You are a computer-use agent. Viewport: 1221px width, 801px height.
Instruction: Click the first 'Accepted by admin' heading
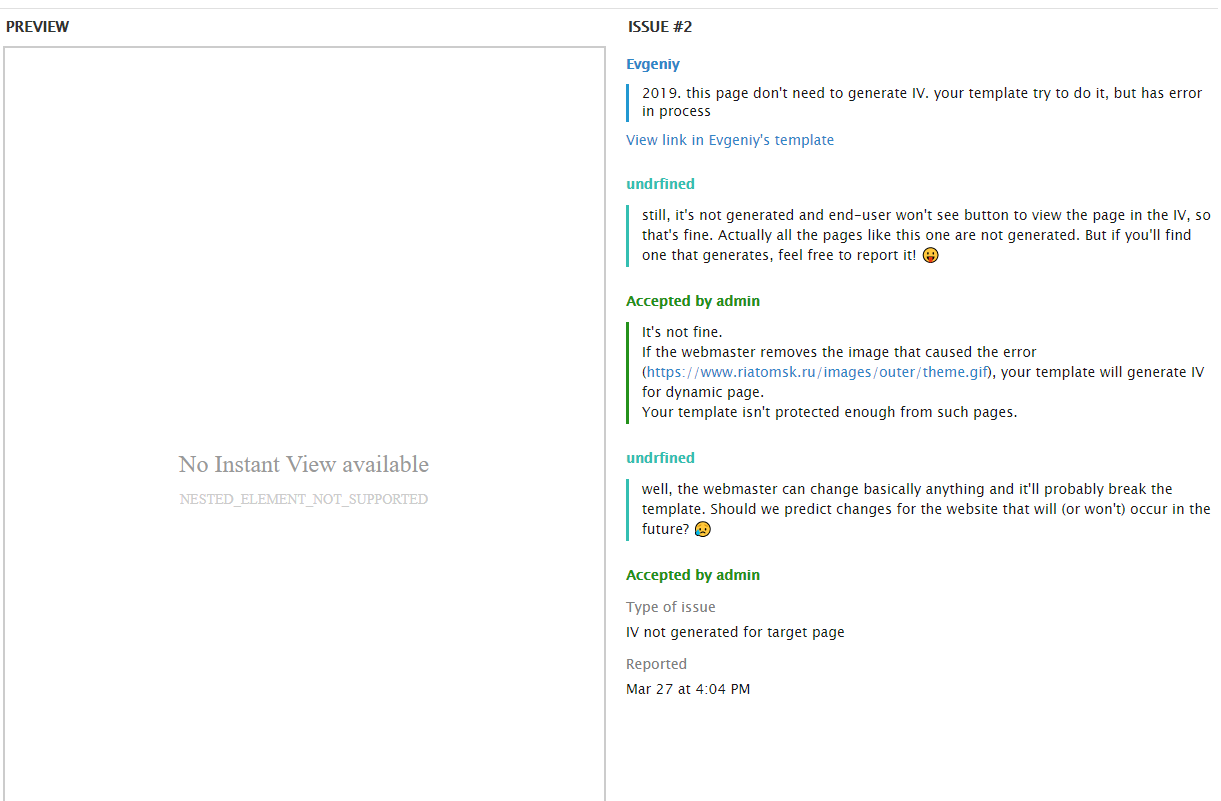click(692, 301)
